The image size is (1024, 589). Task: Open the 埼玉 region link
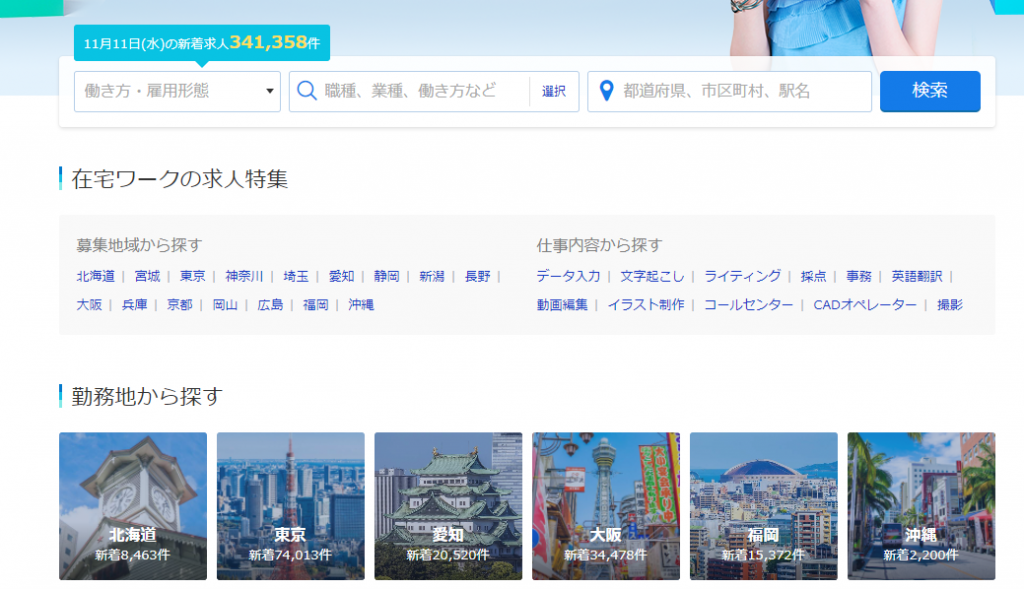[x=296, y=276]
